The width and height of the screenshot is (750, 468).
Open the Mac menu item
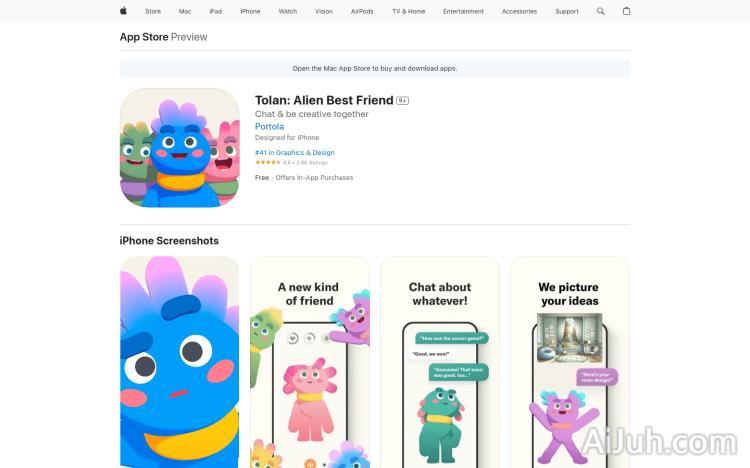pyautogui.click(x=185, y=11)
